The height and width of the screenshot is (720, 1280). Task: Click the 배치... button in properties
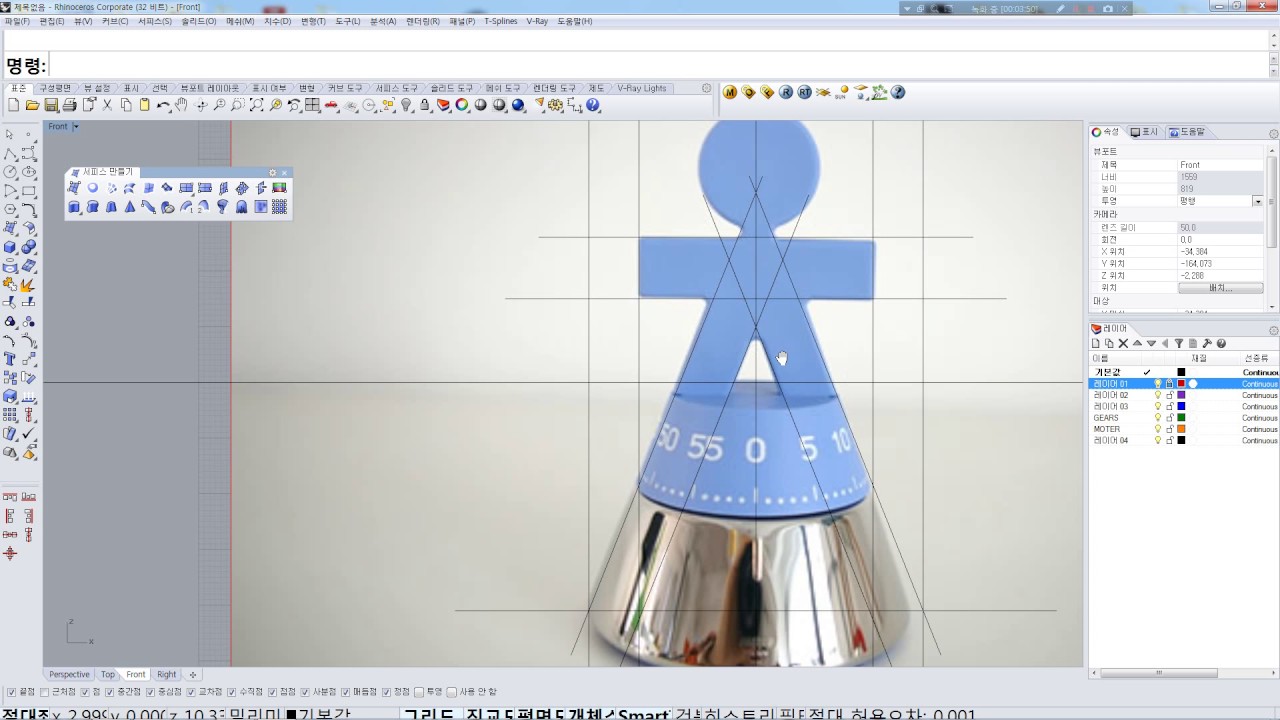[1220, 288]
